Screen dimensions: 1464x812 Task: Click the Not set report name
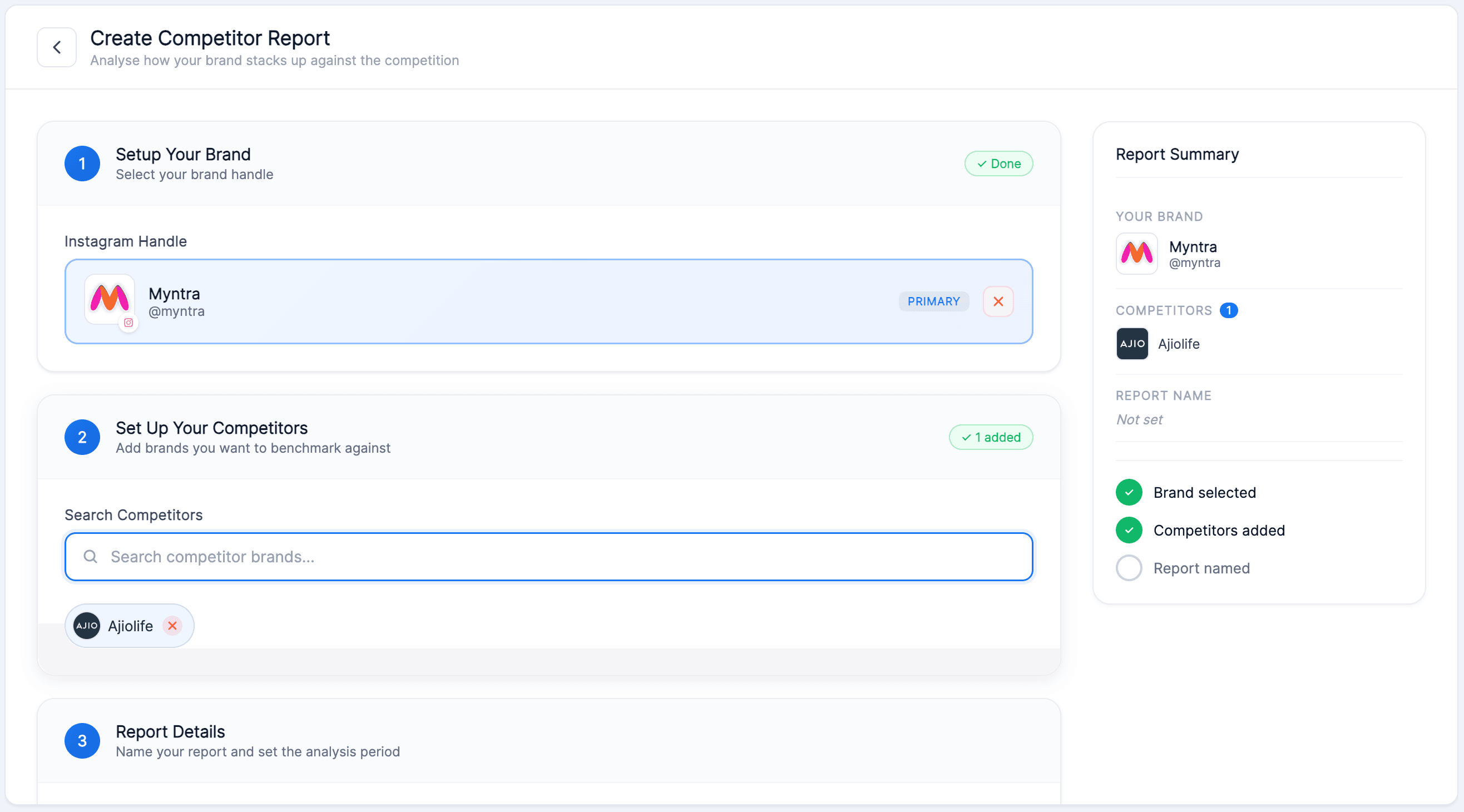tap(1139, 419)
